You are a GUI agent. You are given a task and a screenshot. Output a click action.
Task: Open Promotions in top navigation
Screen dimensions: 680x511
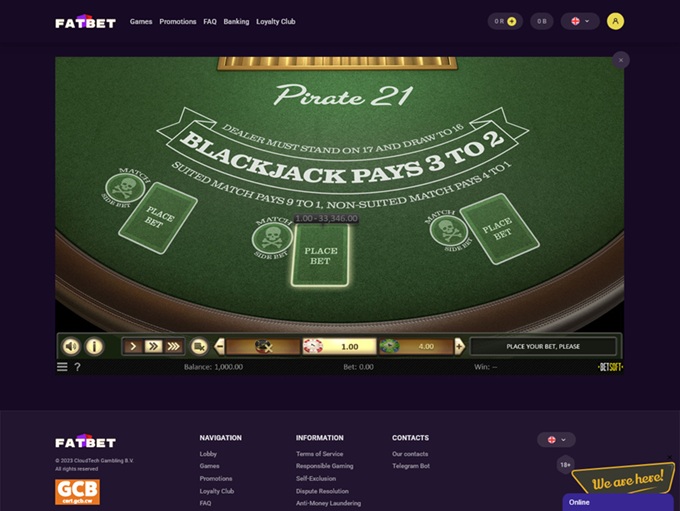pos(178,22)
